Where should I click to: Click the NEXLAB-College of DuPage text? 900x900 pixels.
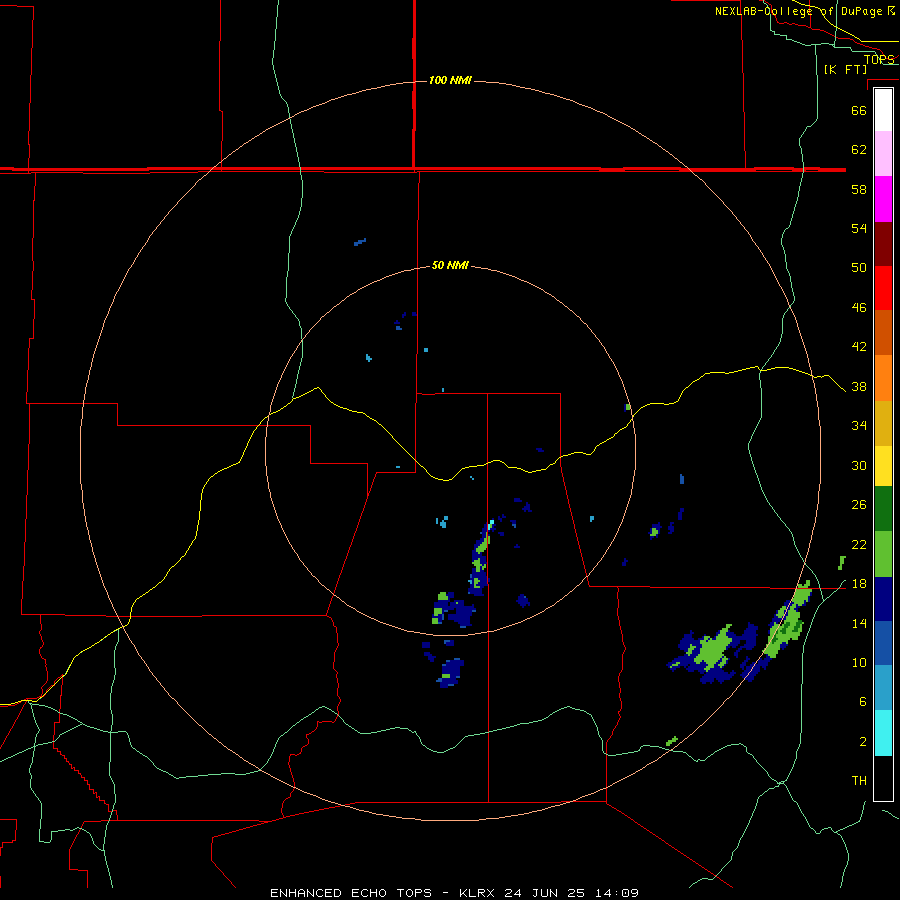(x=798, y=11)
